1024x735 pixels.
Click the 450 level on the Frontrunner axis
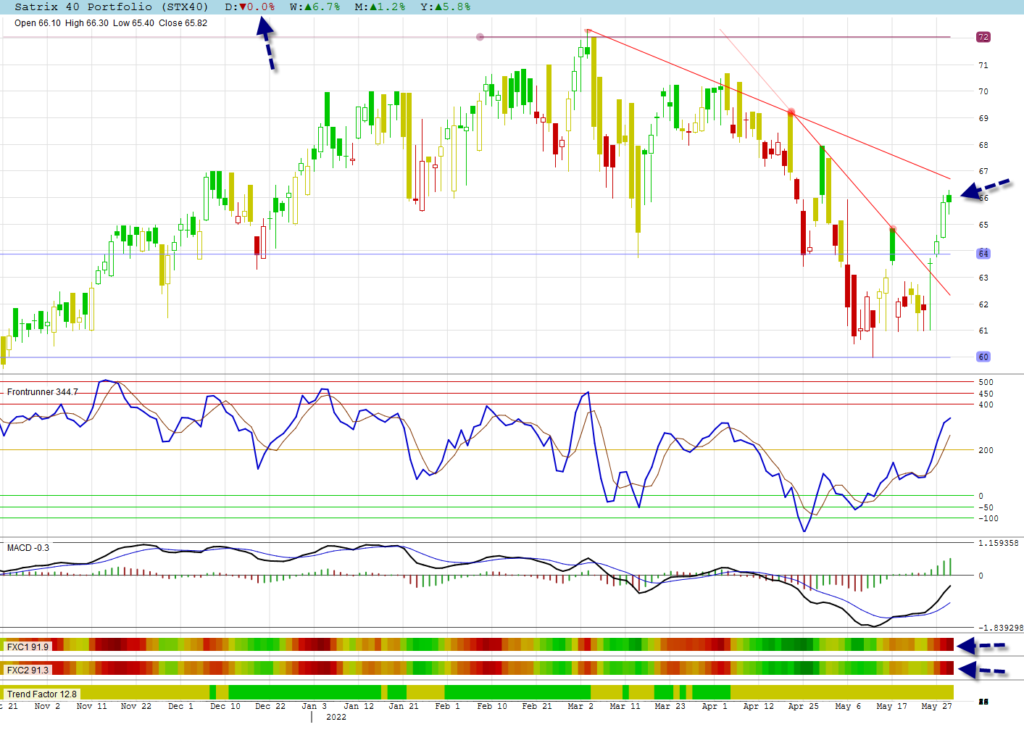(985, 394)
